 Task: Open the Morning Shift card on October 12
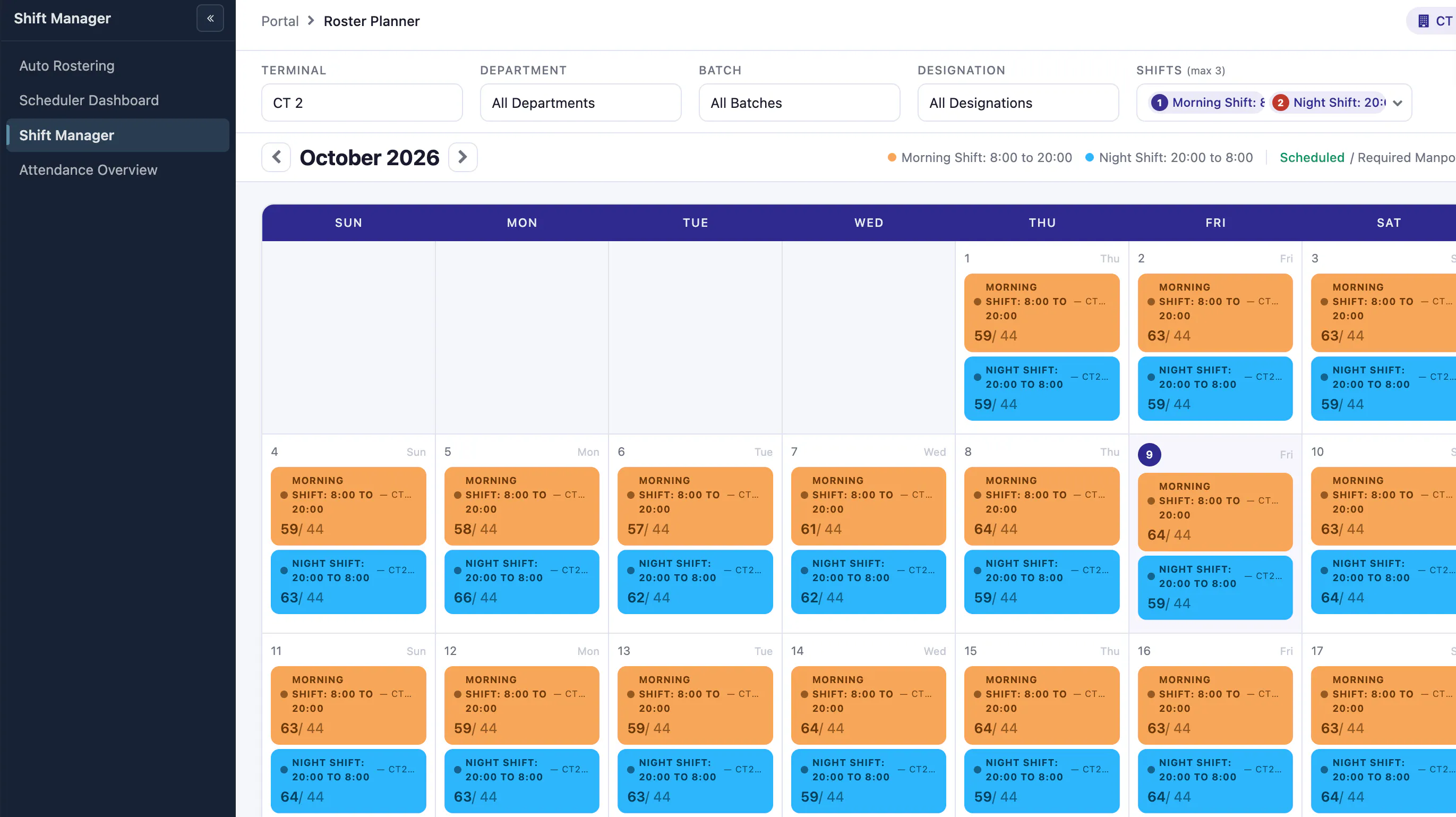[x=521, y=705]
